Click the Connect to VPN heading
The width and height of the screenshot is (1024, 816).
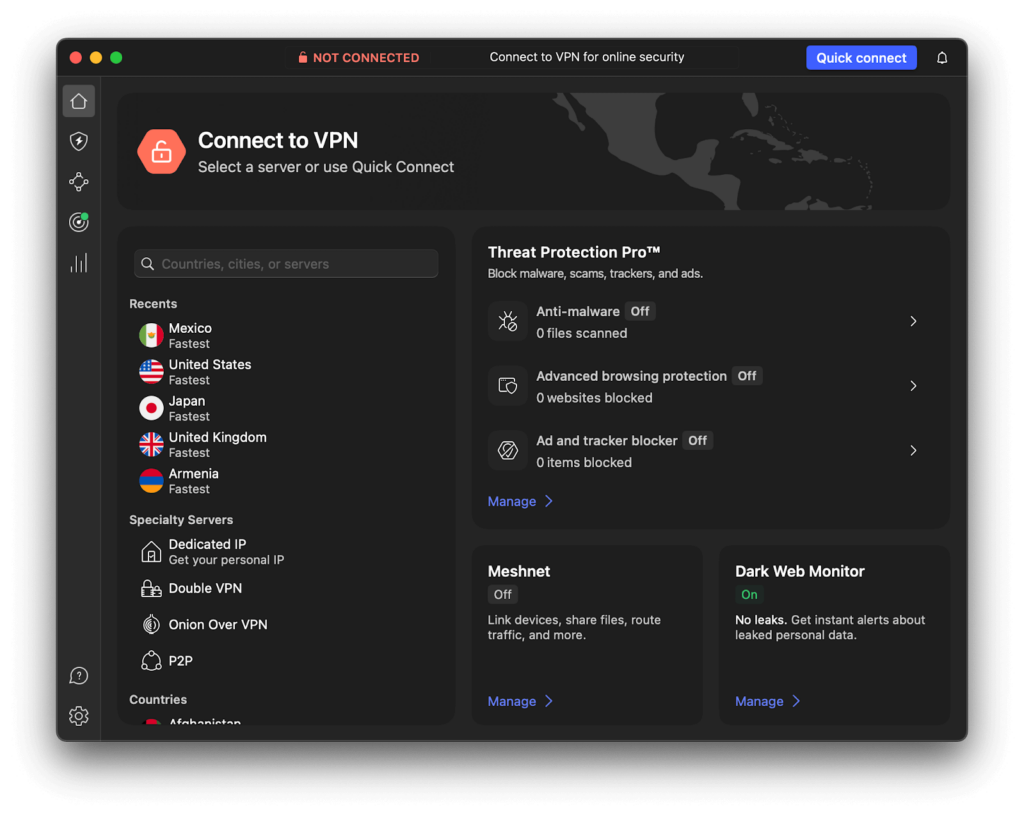tap(278, 140)
